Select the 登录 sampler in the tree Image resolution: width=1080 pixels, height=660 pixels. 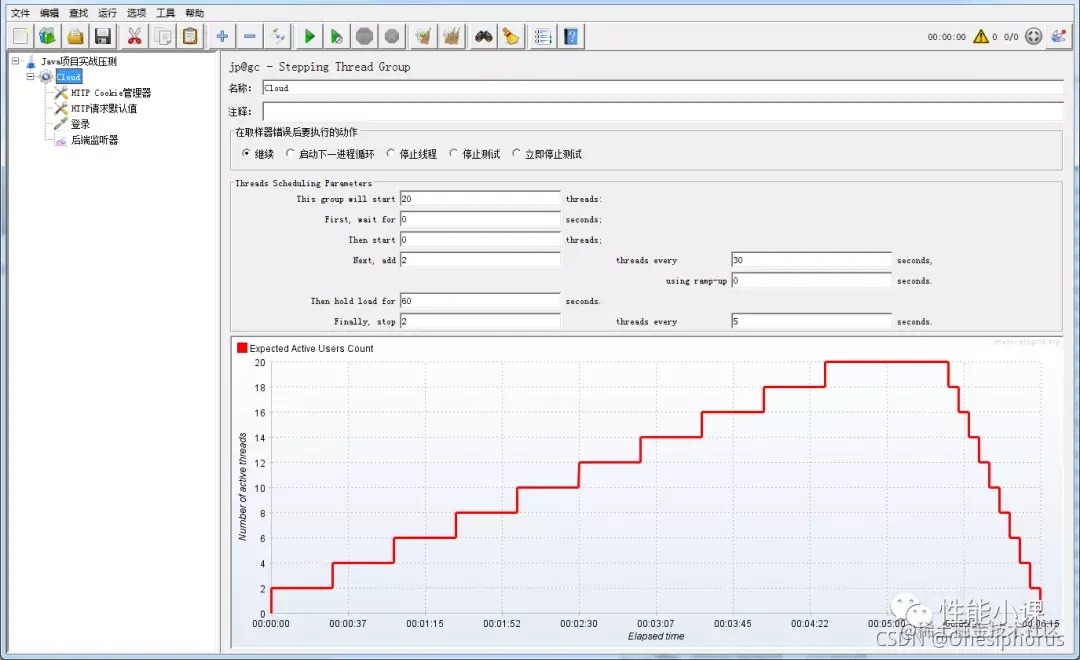80,124
